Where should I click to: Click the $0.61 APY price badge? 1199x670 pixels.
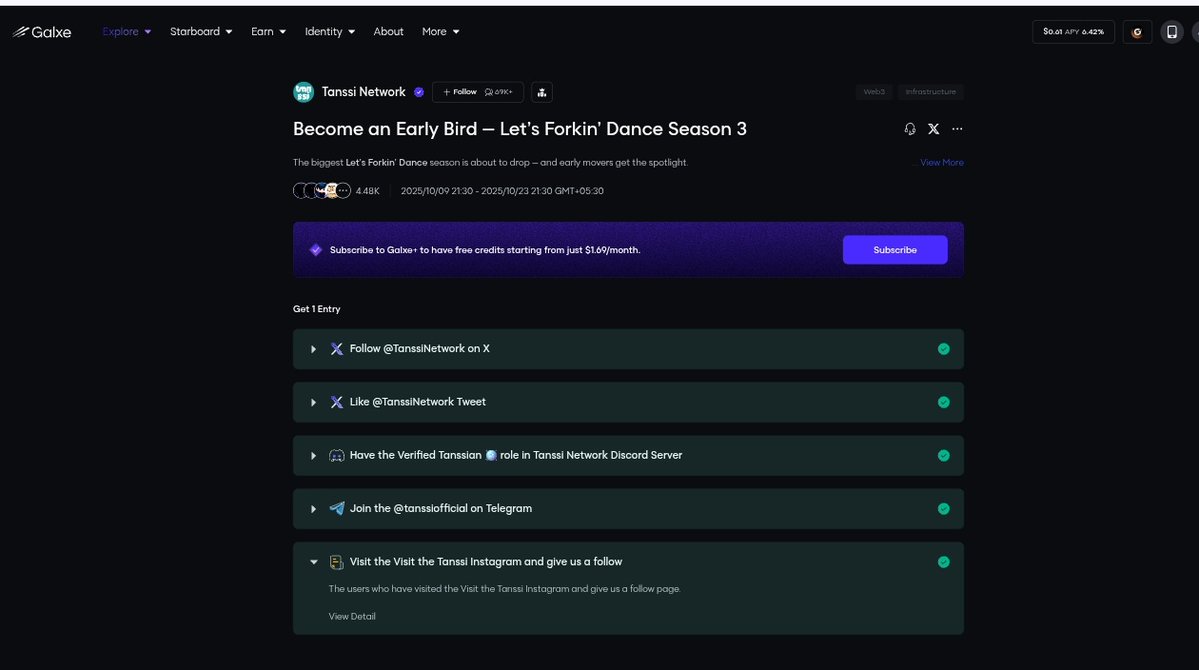(1073, 31)
